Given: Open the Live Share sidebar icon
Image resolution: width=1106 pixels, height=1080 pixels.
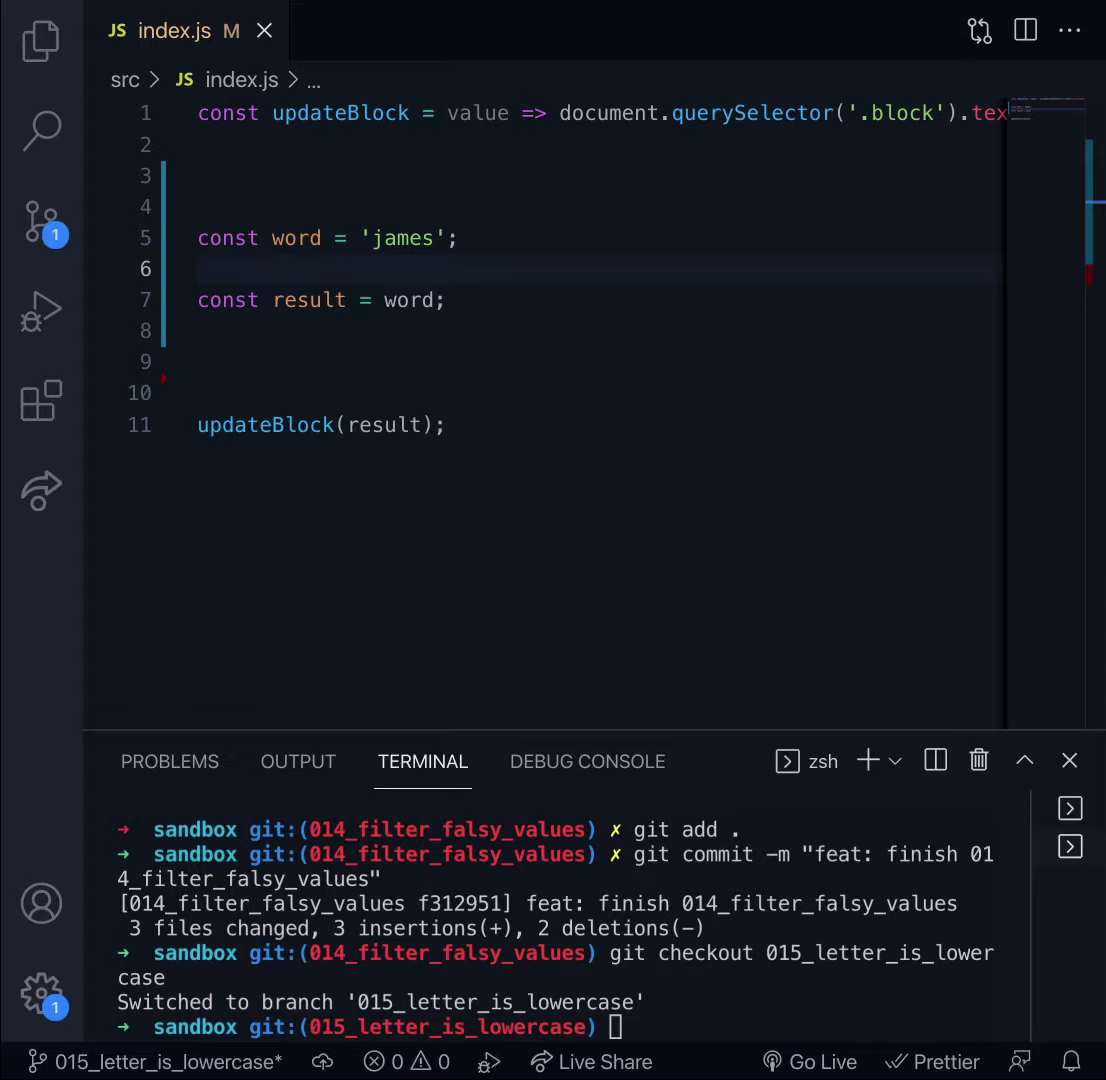Looking at the screenshot, I should [41, 490].
